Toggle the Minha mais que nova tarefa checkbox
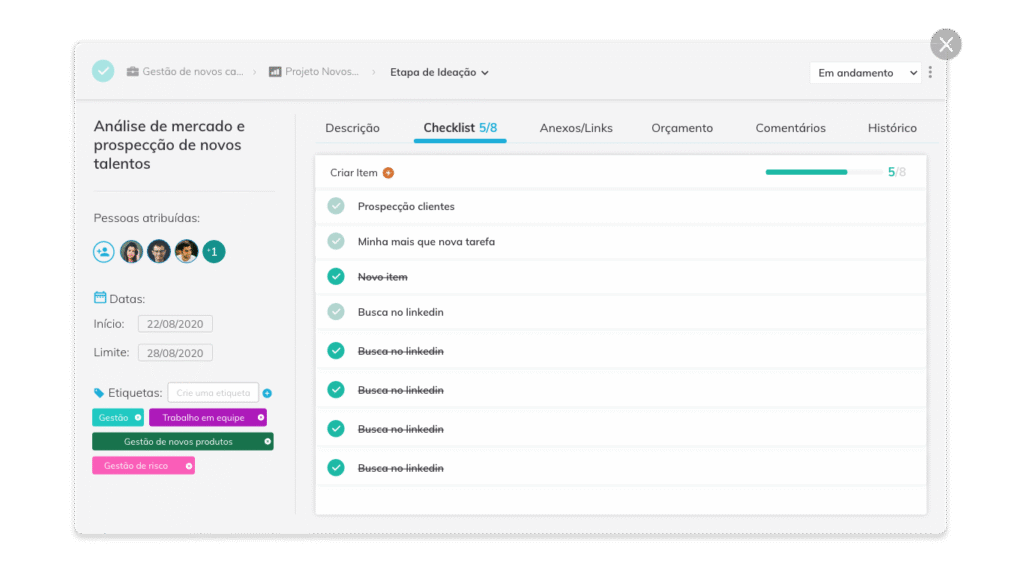Screen dimensions: 1024x576 [x=336, y=241]
